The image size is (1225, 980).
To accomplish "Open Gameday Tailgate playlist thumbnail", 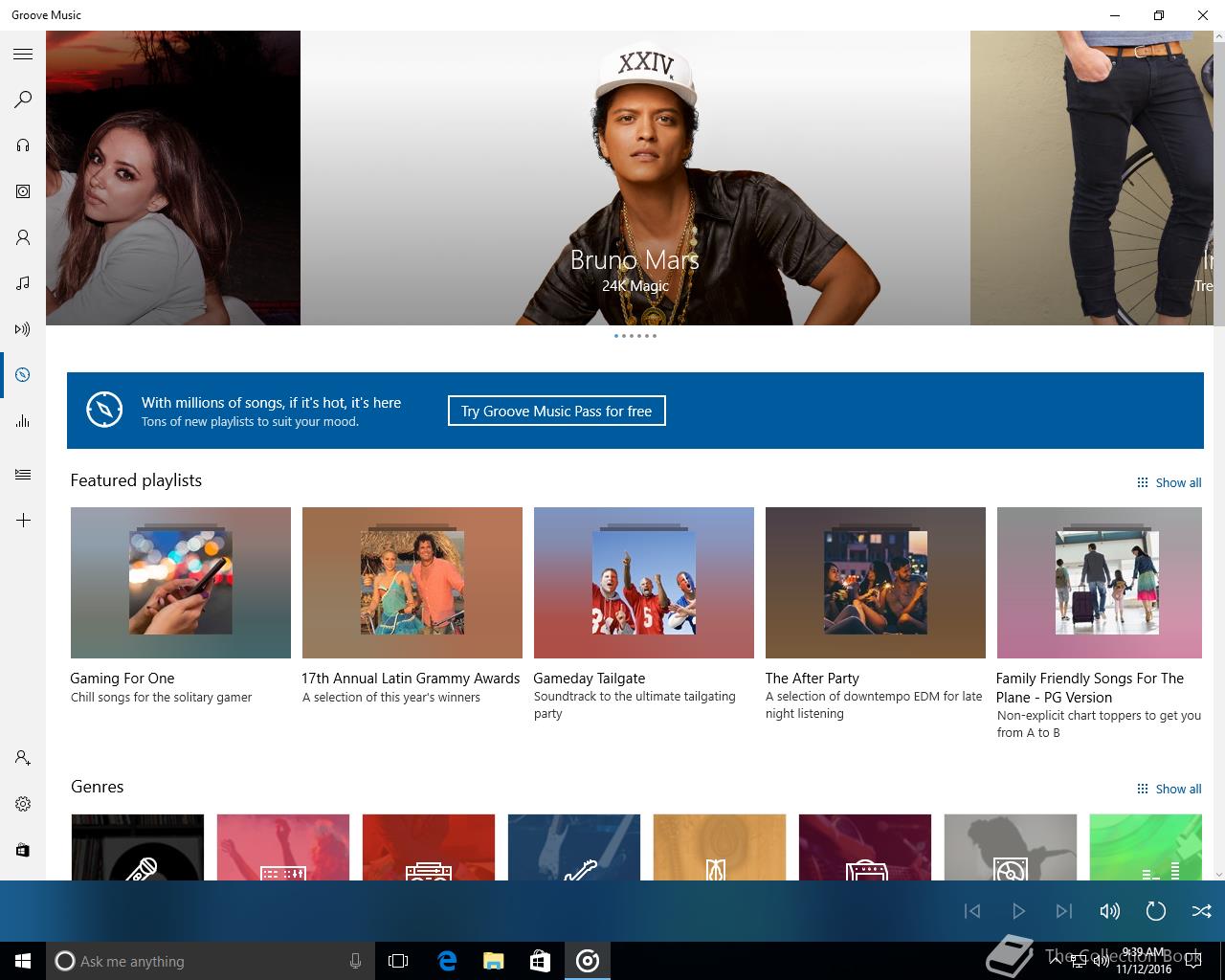I will tap(644, 583).
